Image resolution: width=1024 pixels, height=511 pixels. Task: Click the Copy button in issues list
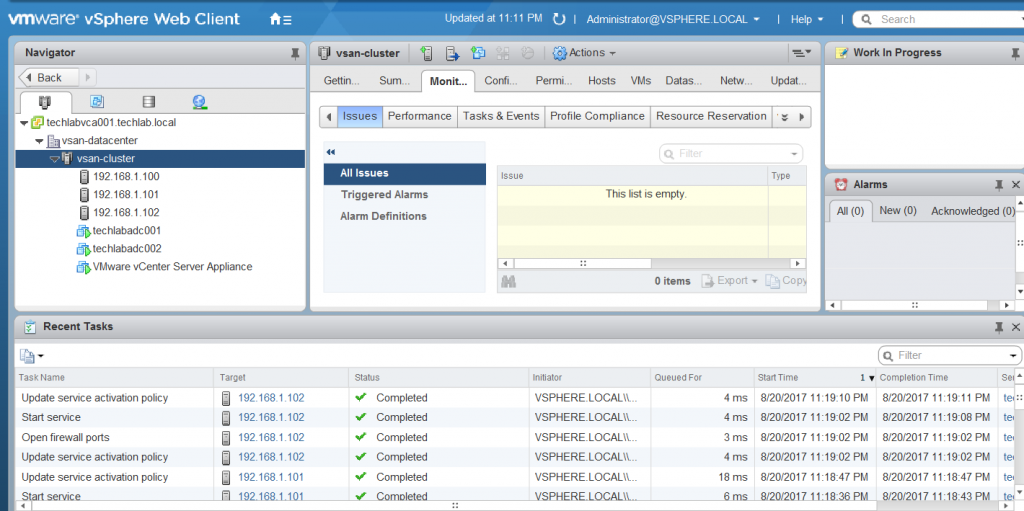[x=786, y=280]
